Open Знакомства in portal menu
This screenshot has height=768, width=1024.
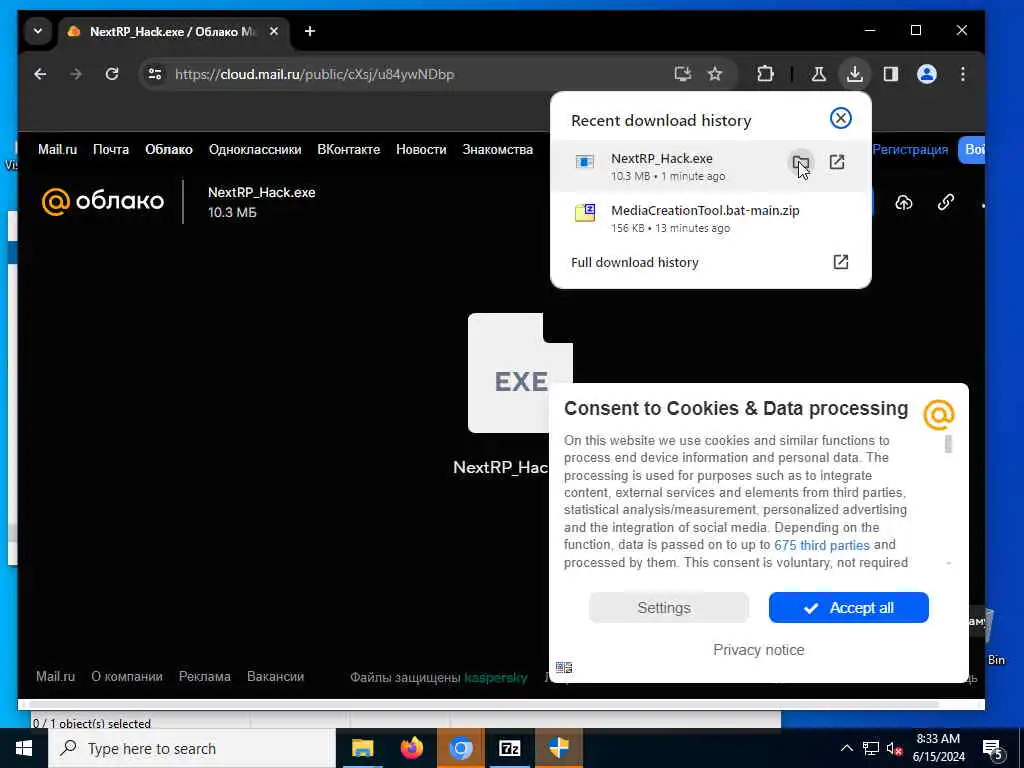498,150
